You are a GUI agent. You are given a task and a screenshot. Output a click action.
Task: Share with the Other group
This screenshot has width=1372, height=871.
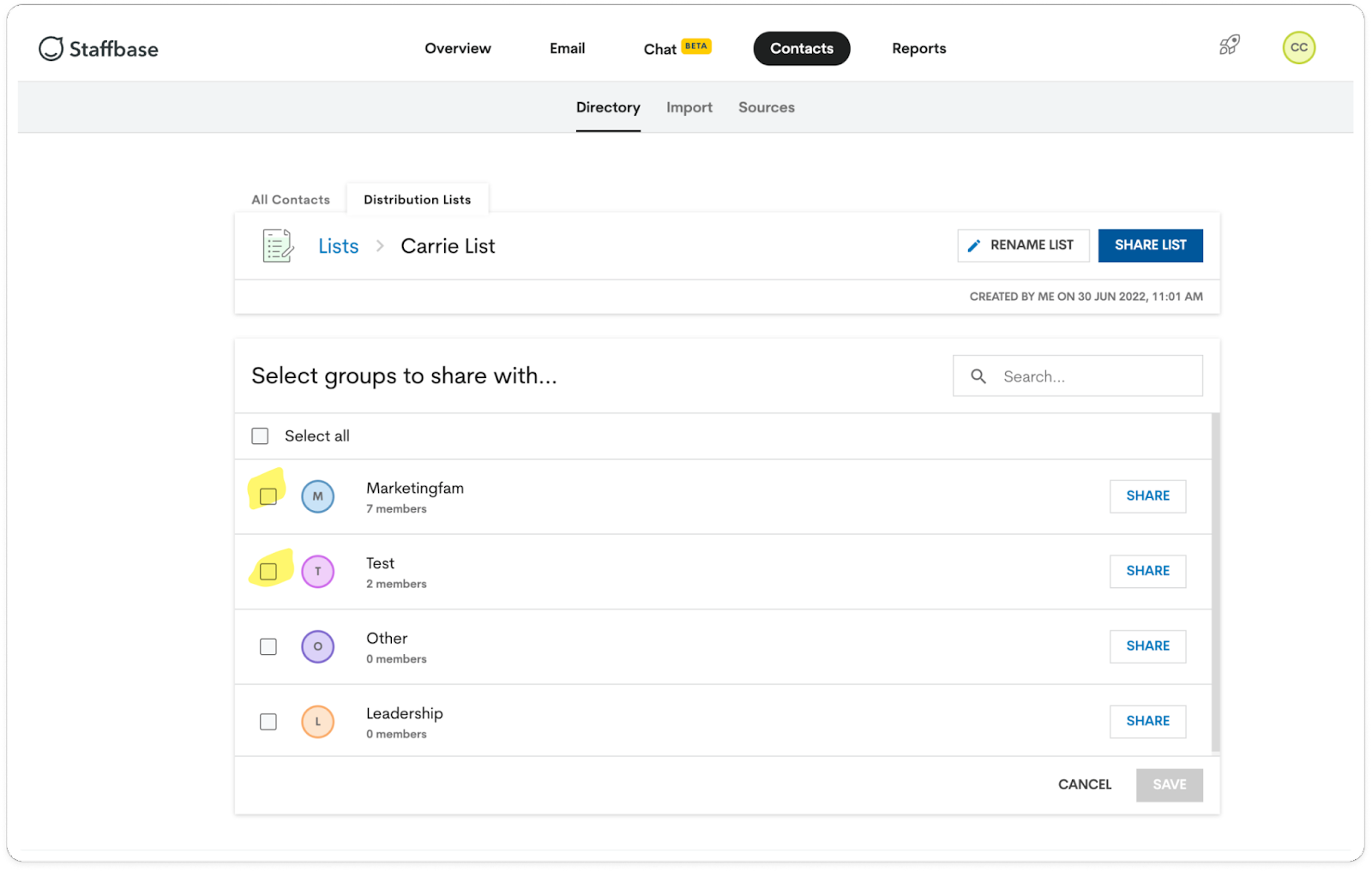tap(1147, 646)
